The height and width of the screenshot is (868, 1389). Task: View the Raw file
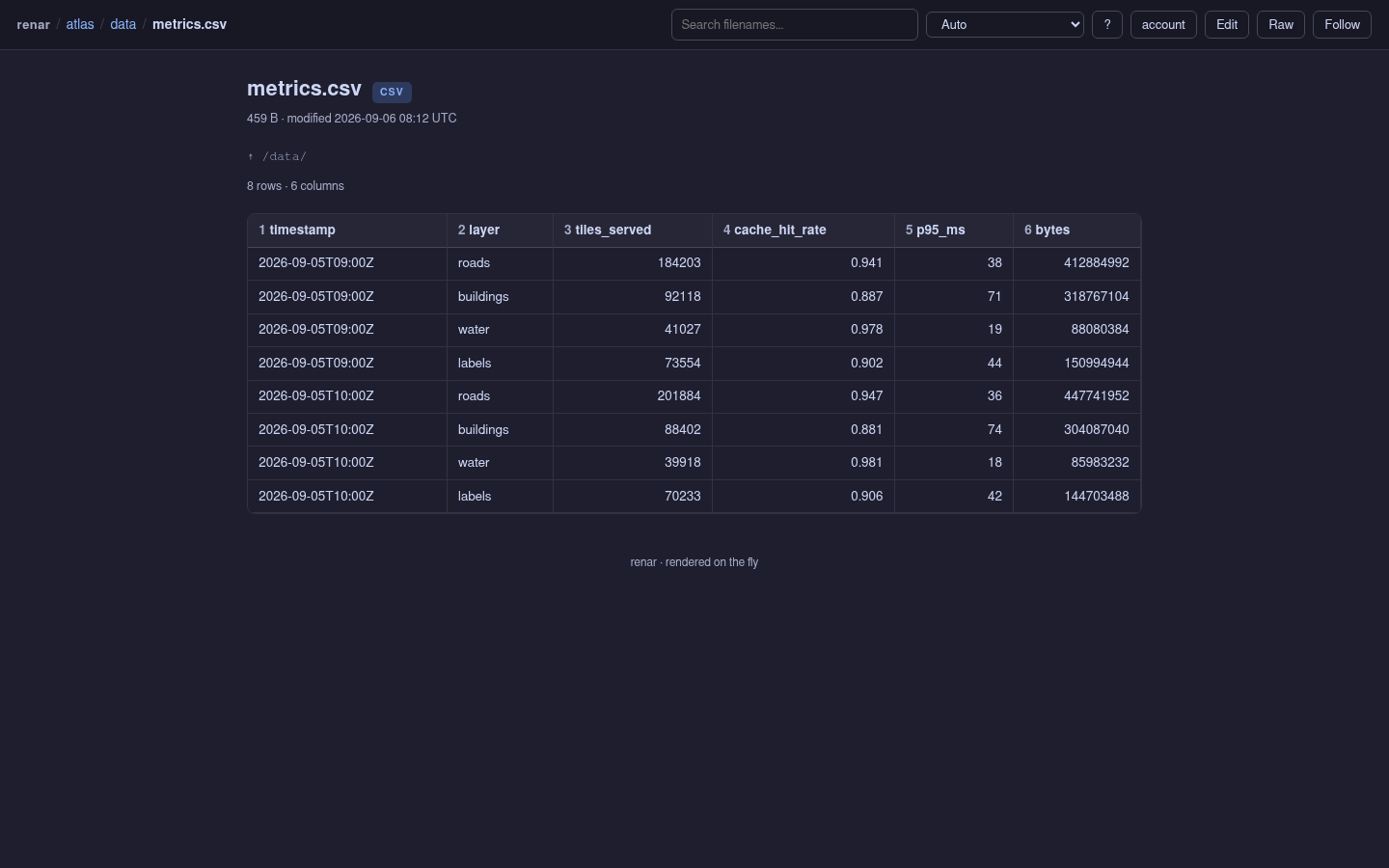point(1281,25)
